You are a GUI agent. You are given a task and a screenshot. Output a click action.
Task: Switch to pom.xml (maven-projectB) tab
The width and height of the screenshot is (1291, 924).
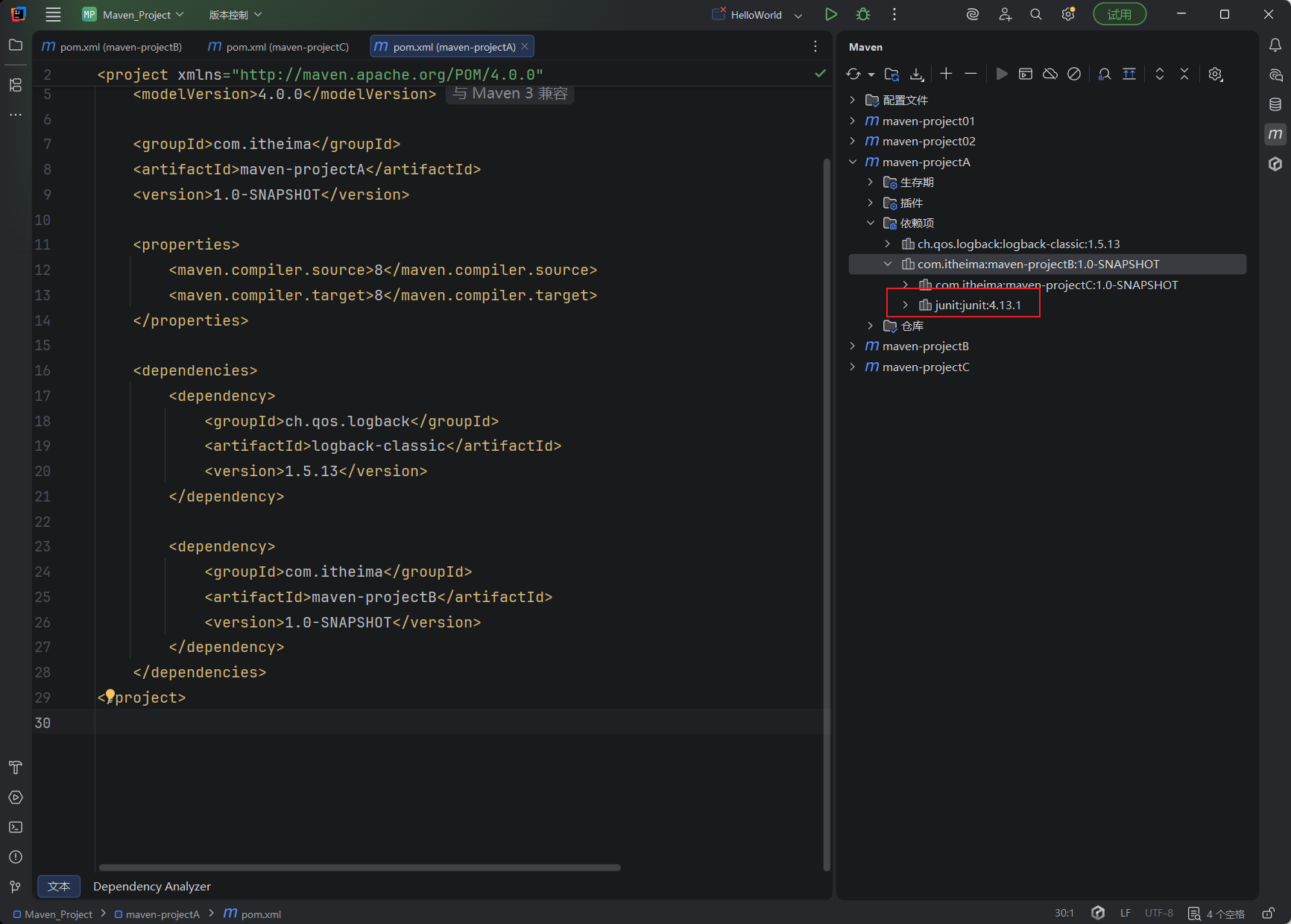tap(112, 46)
